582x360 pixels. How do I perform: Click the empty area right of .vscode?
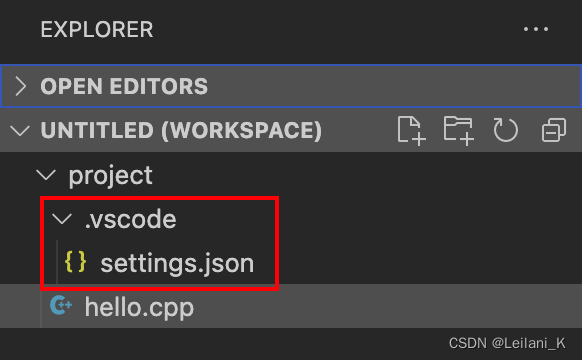pos(427,219)
